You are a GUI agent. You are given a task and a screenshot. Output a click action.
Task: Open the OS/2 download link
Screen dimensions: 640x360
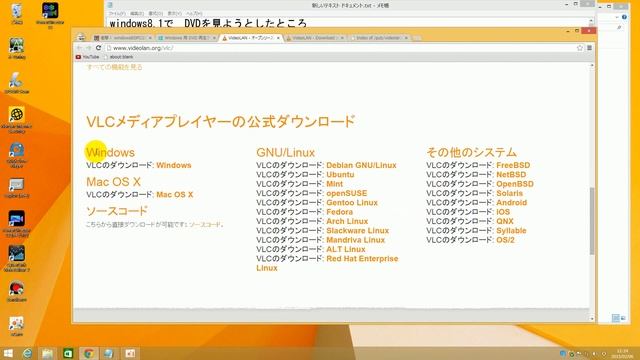(505, 240)
